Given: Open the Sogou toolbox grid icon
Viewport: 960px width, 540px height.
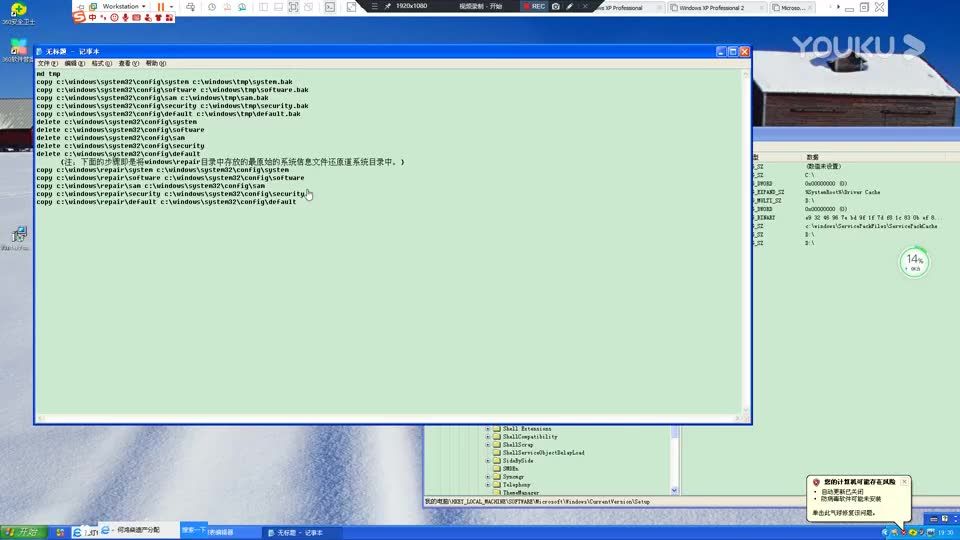Looking at the screenshot, I should coord(170,18).
